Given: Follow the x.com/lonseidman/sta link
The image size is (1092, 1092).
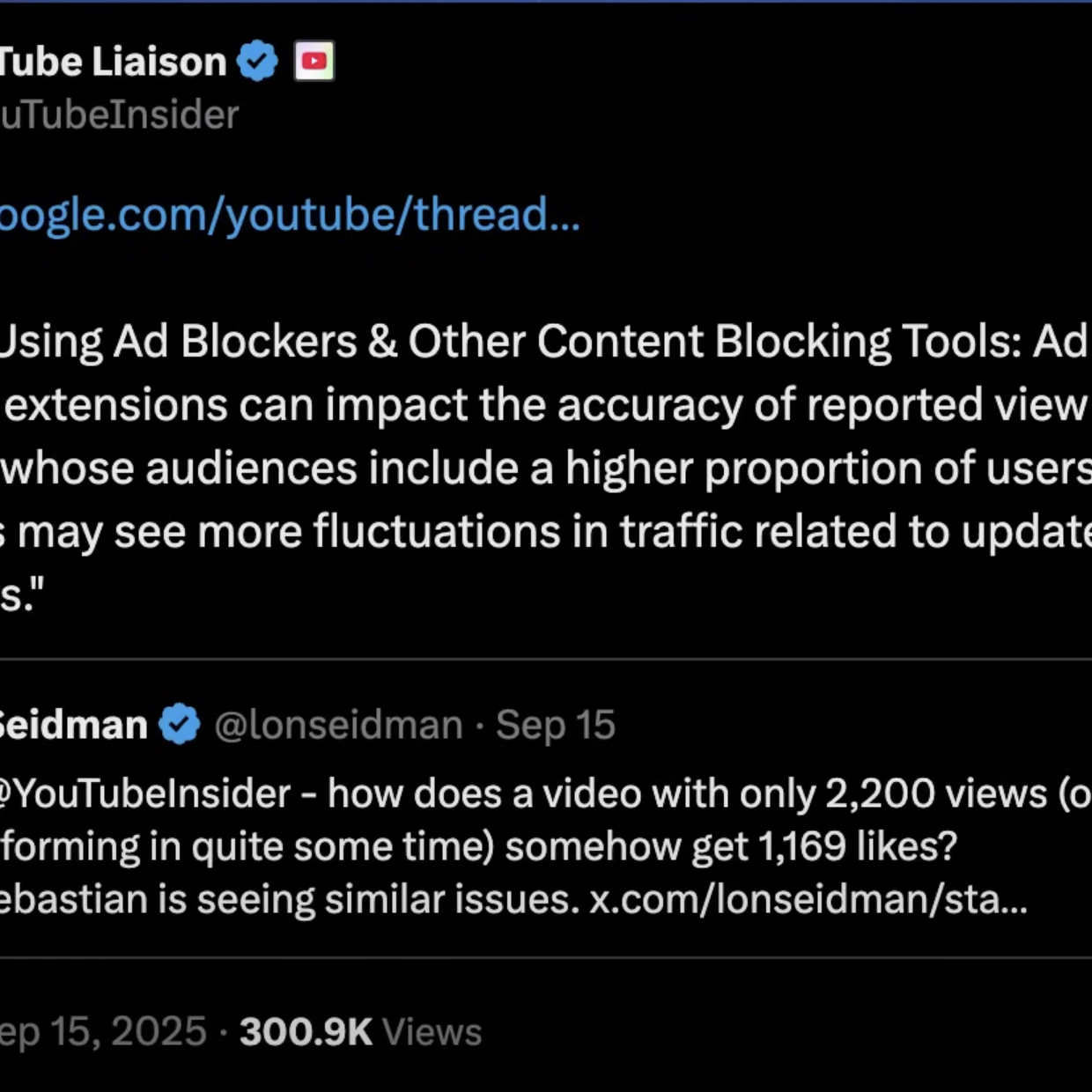Looking at the screenshot, I should 808,900.
